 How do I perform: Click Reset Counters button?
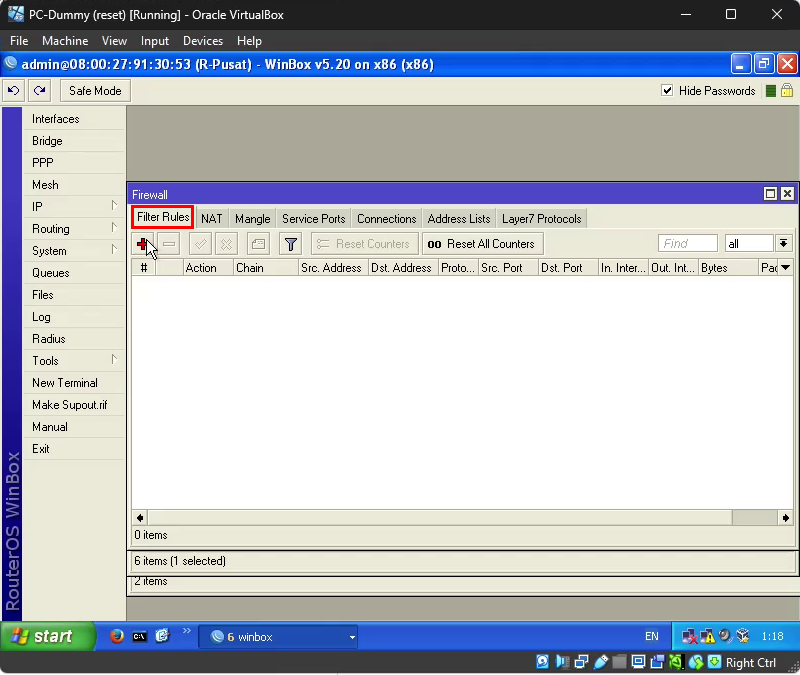(x=365, y=244)
